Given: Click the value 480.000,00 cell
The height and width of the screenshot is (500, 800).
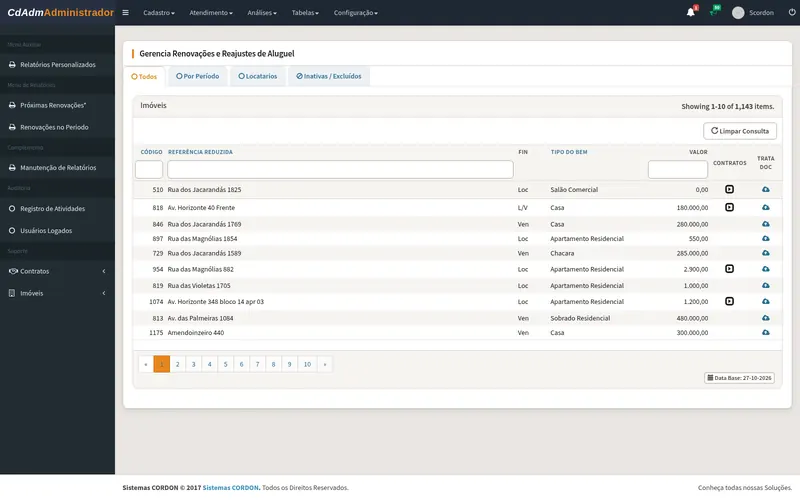Looking at the screenshot, I should 692,318.
